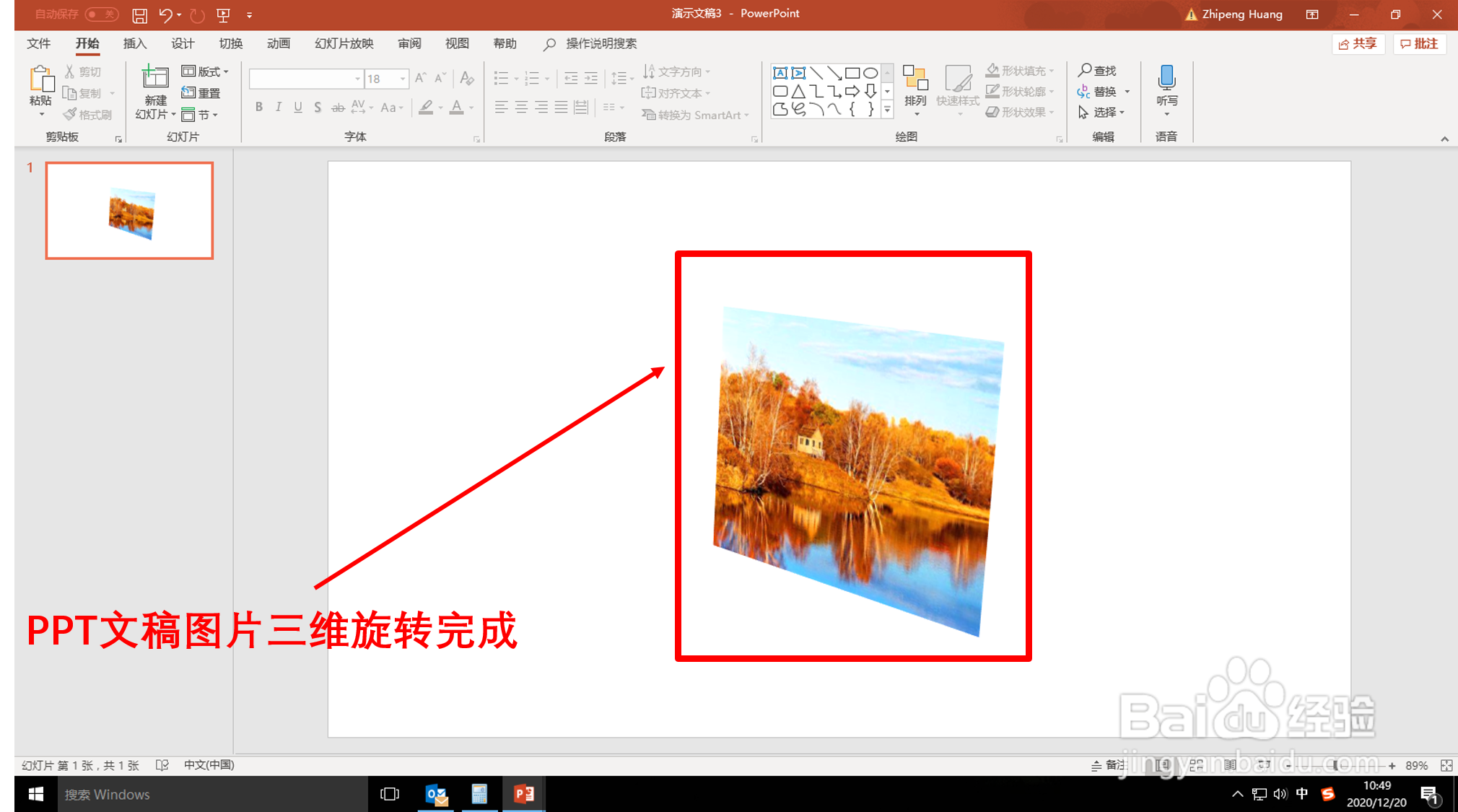Click the Dictate microphone icon
The height and width of the screenshot is (812, 1458).
1166,78
